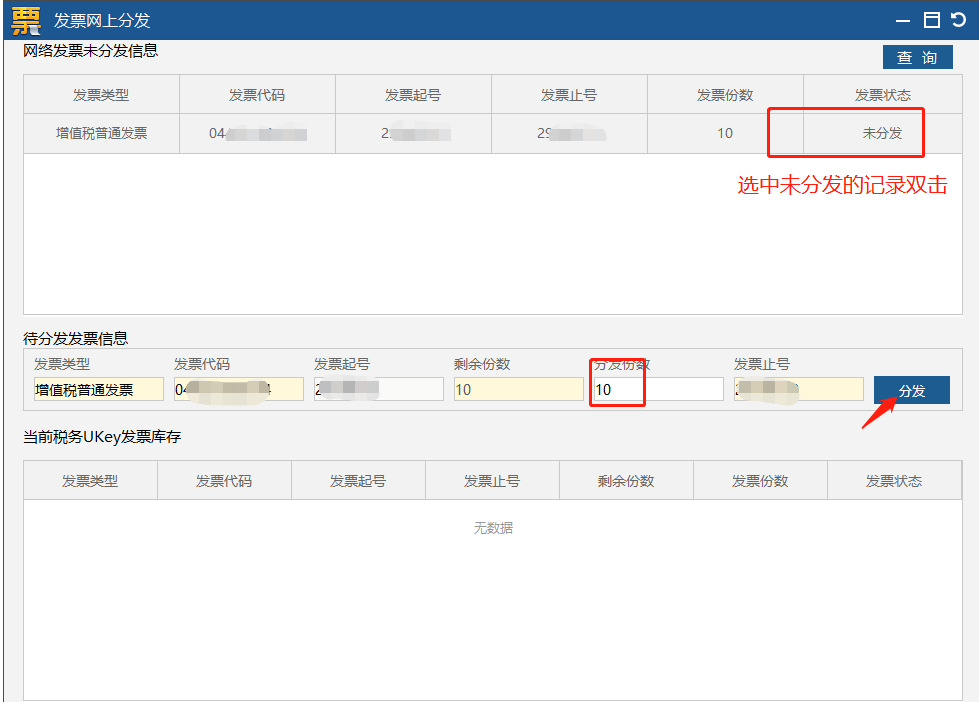Screen dimensions: 979x702
Task: Click 发票起号 header in top table
Action: (x=413, y=95)
